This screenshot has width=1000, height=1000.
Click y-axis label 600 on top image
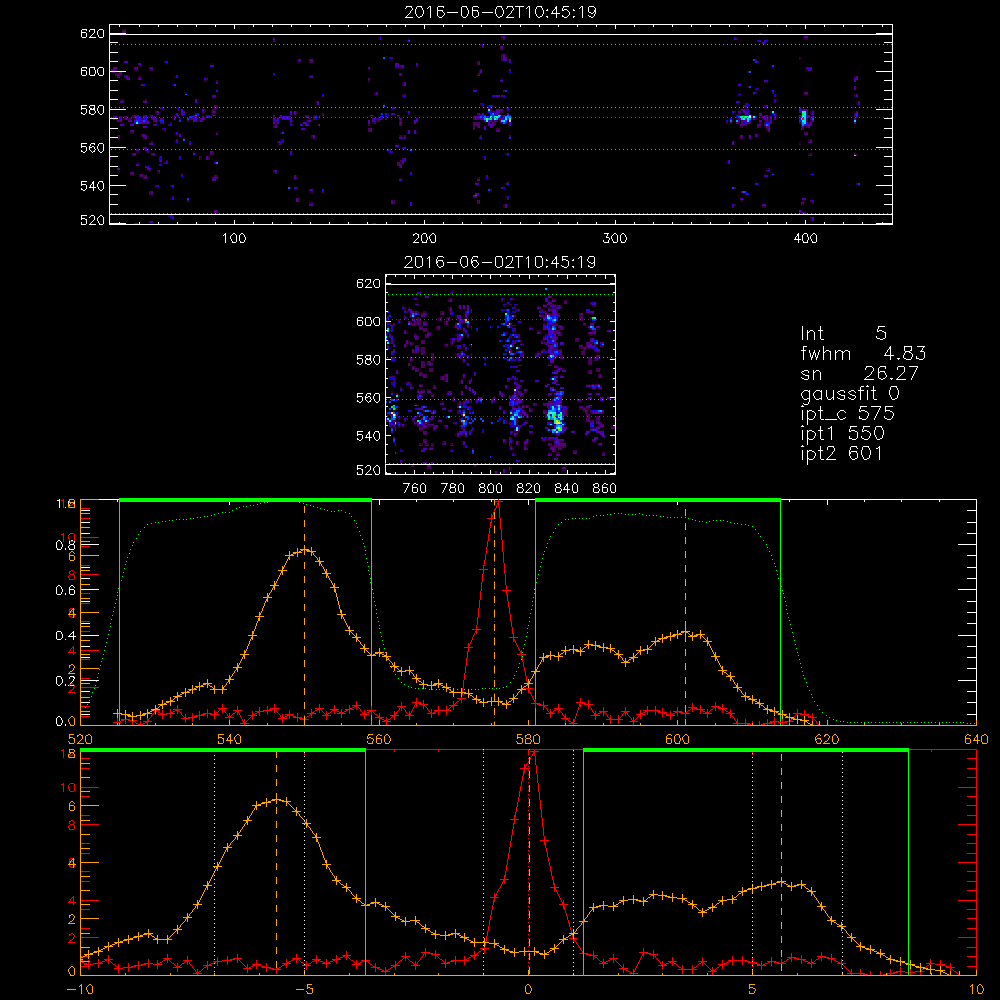point(92,71)
